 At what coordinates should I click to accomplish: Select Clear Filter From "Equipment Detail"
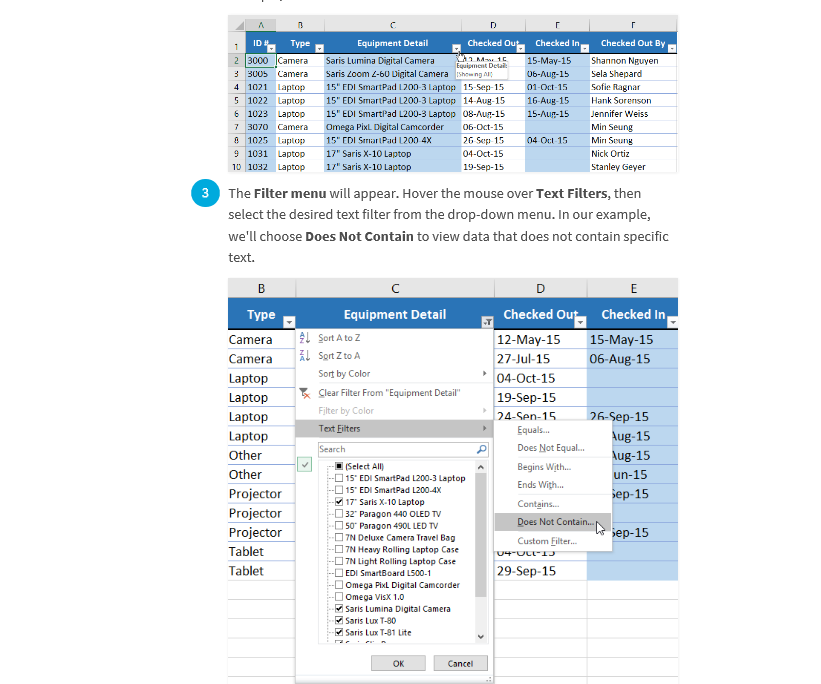coord(395,393)
